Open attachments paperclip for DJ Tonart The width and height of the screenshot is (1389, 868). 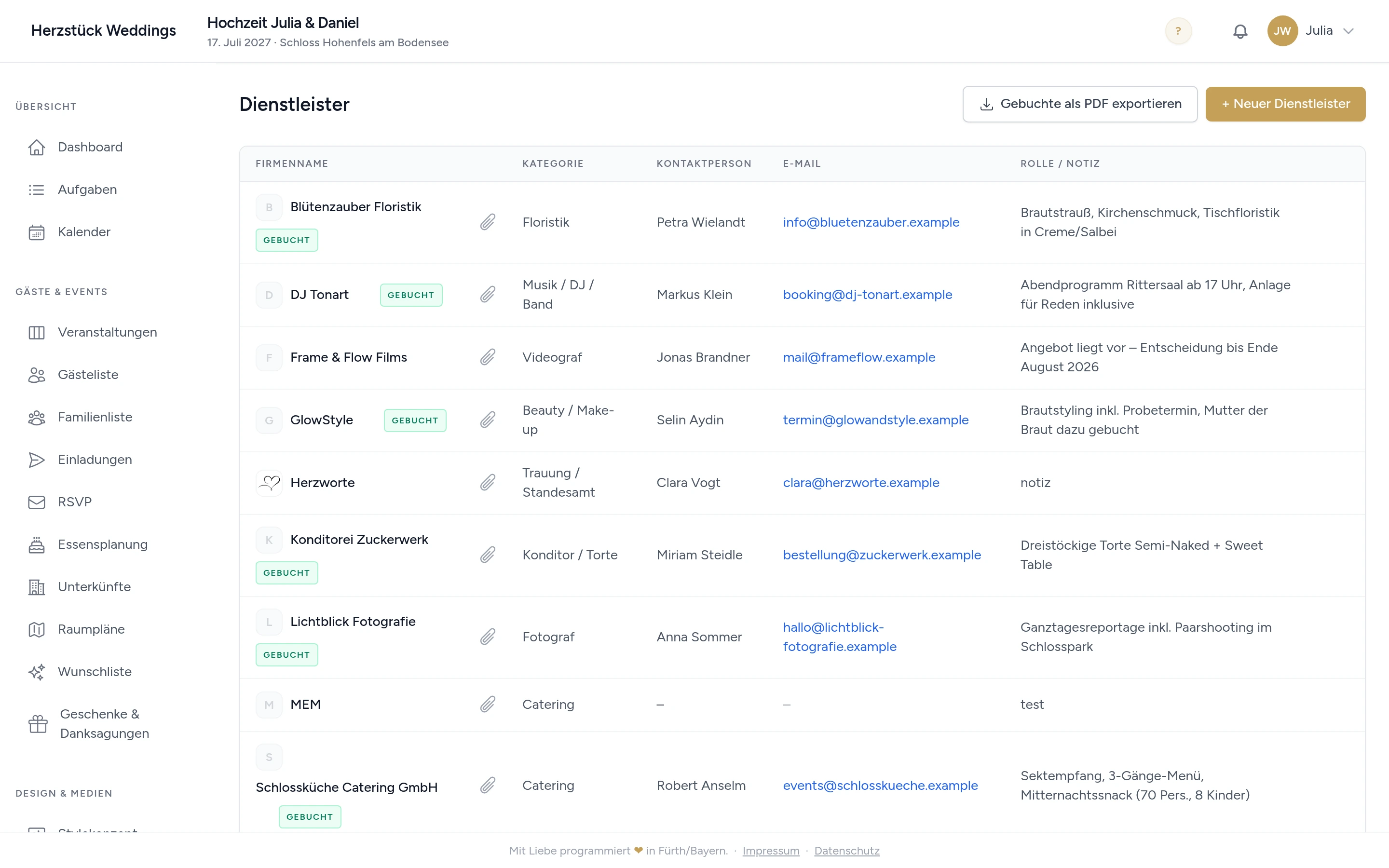[x=488, y=295]
